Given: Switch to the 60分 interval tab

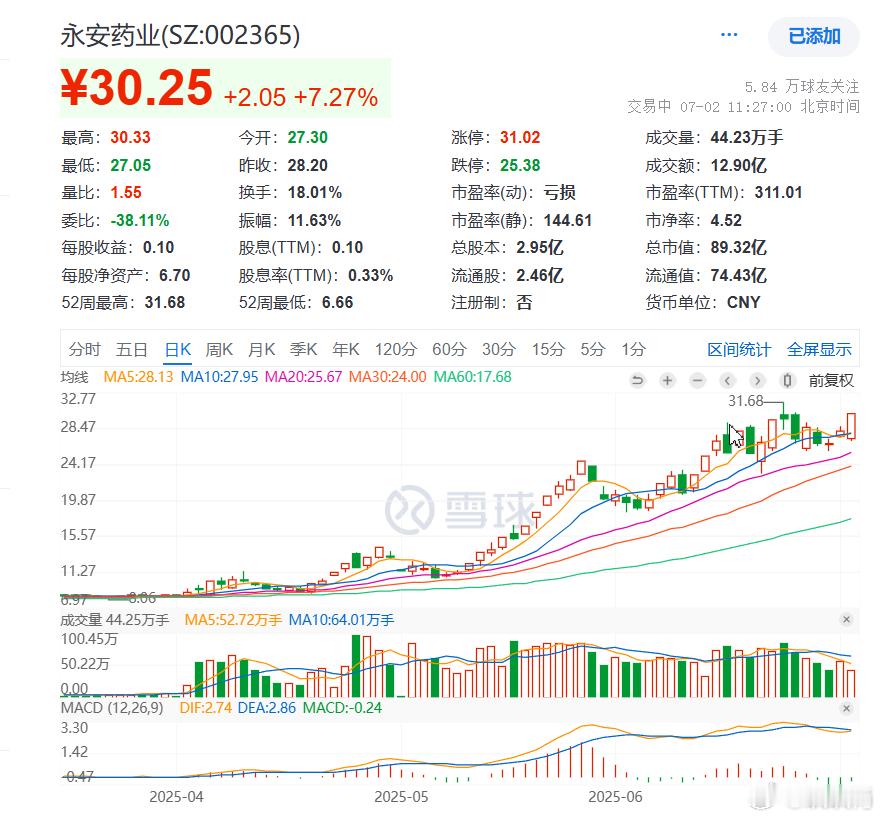Looking at the screenshot, I should tap(449, 350).
